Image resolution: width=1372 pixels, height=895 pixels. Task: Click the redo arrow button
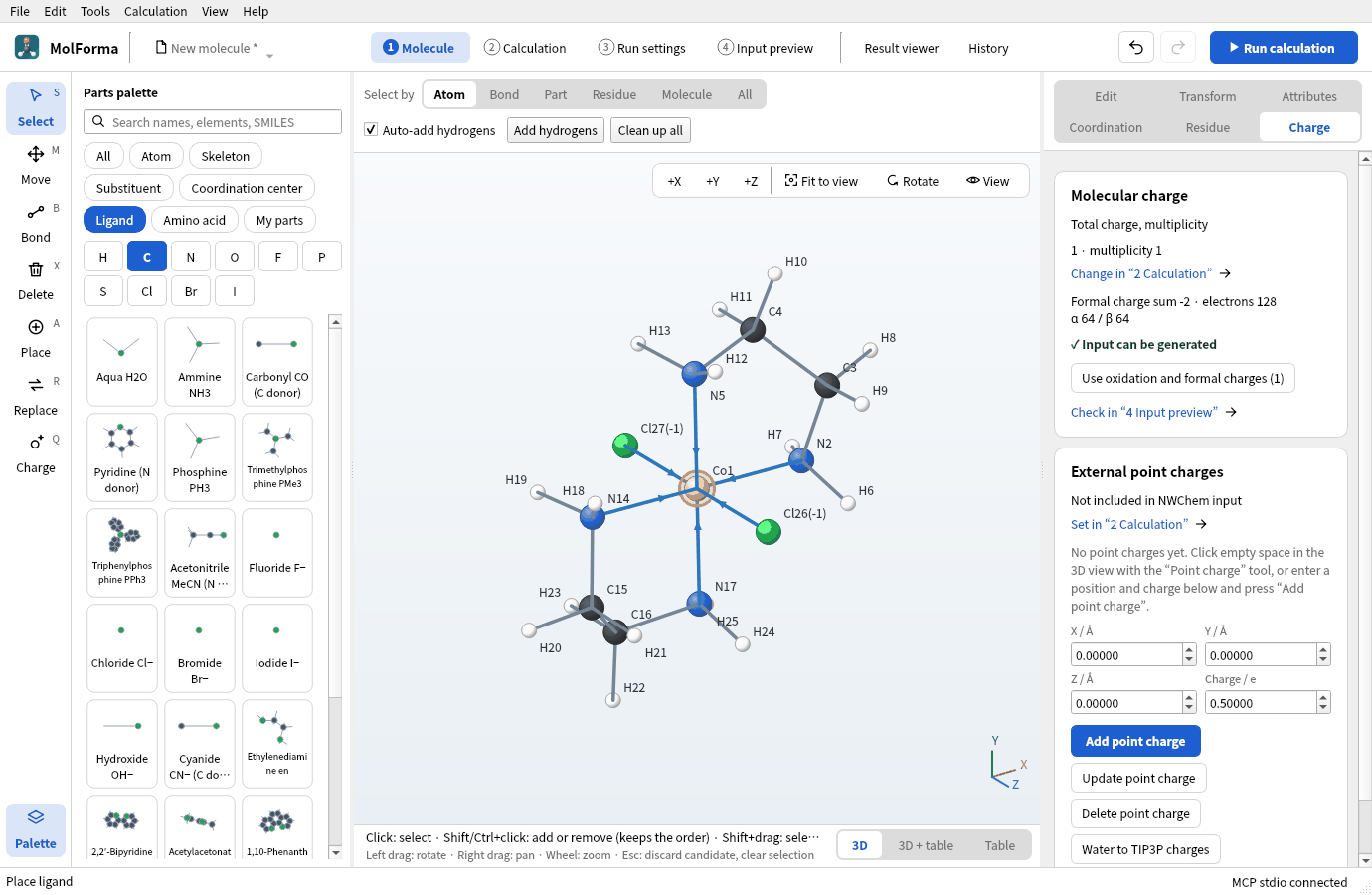[1178, 47]
